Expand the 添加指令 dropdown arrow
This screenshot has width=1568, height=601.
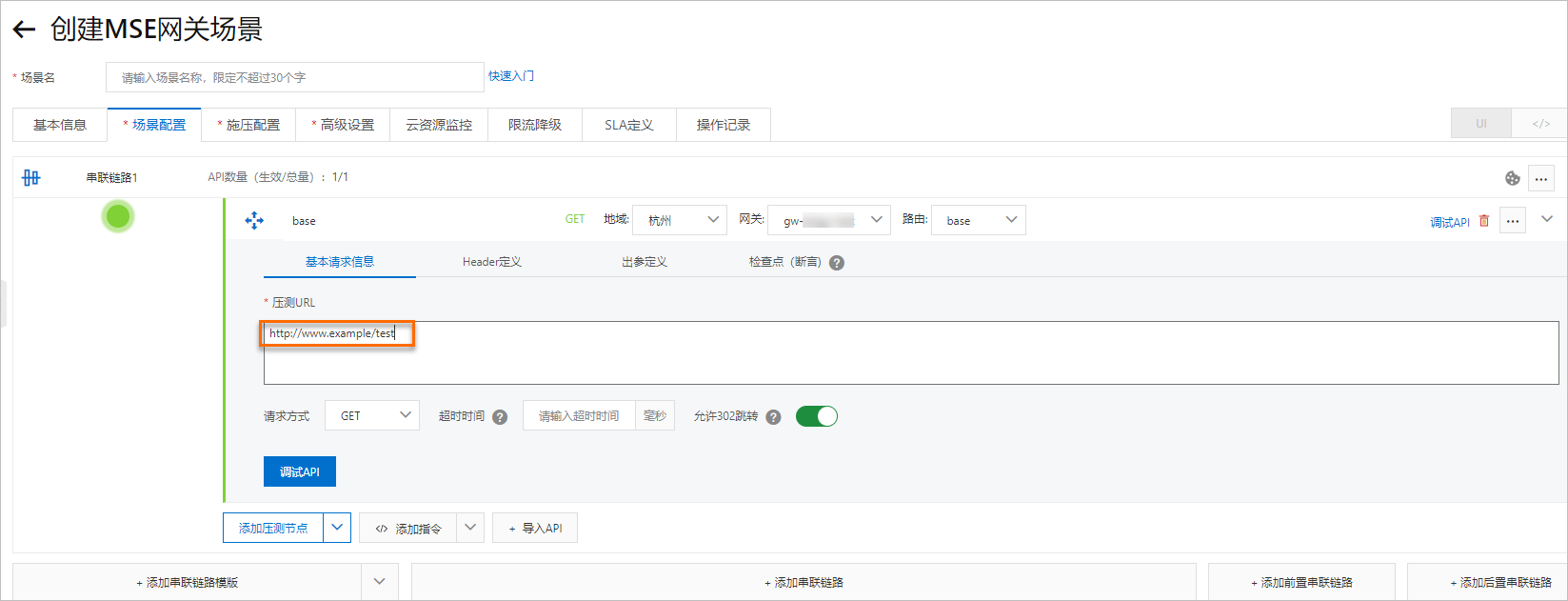tap(470, 528)
